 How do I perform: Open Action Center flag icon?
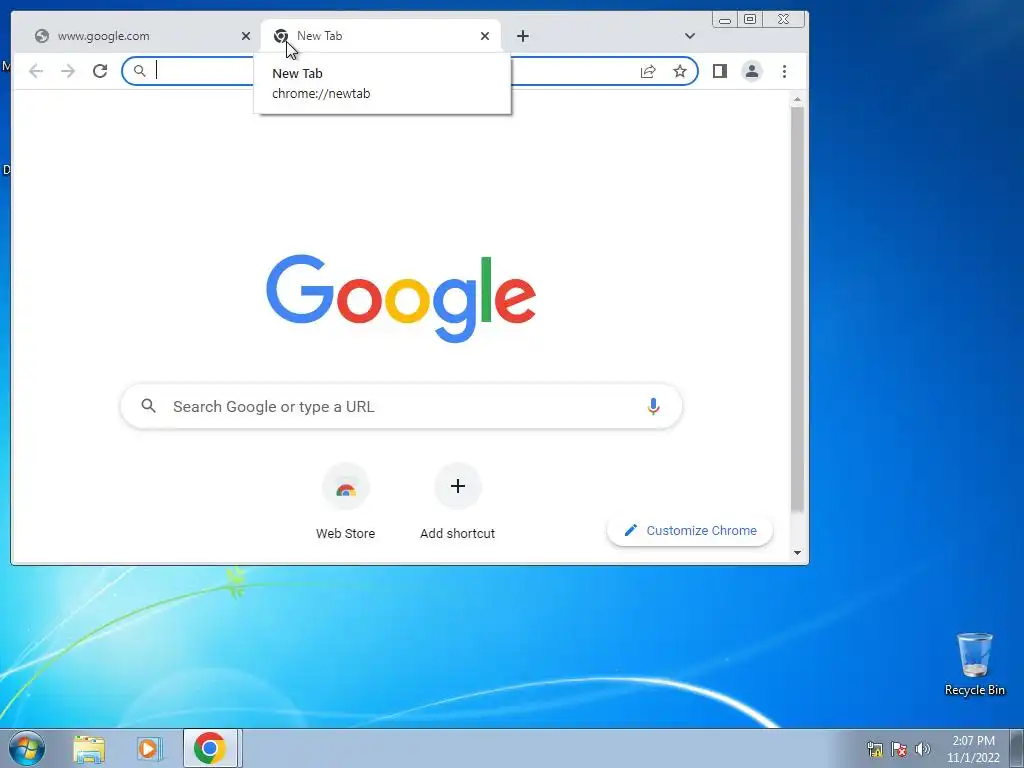pyautogui.click(x=899, y=749)
